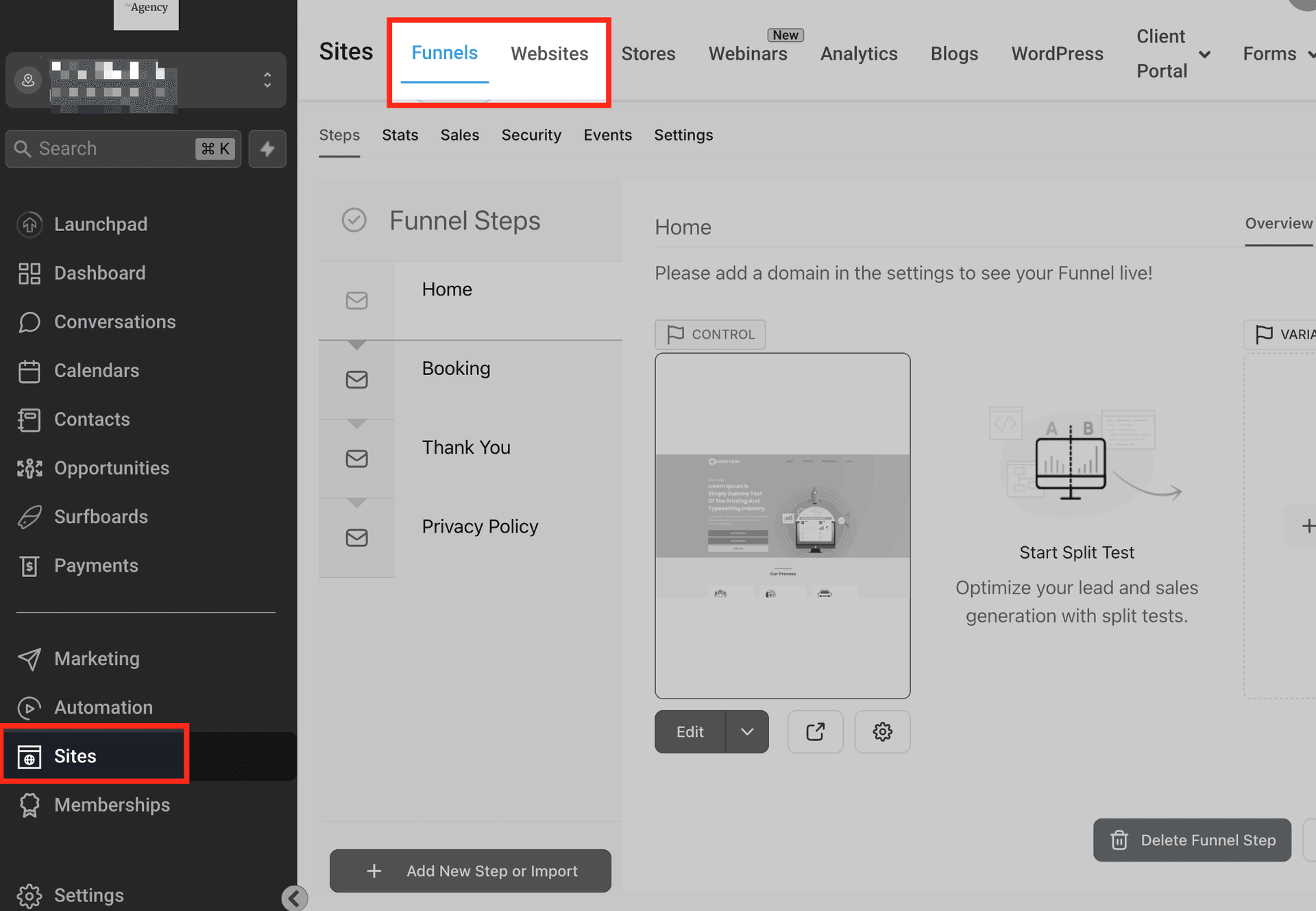Screen dimensions: 1316x911
Task: Select the Funnels tab
Action: pyautogui.click(x=445, y=54)
